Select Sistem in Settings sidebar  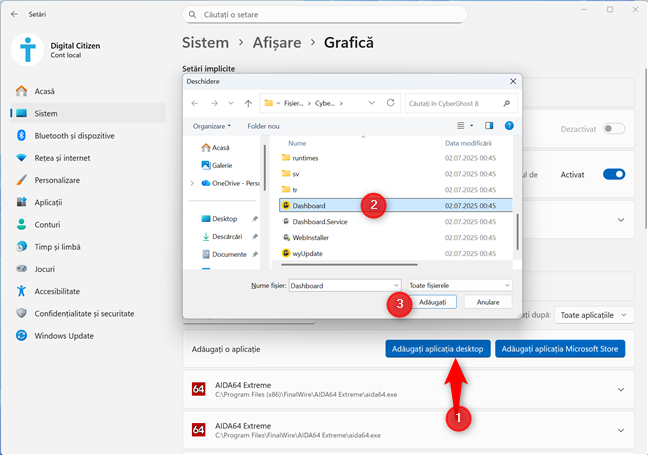[x=88, y=113]
